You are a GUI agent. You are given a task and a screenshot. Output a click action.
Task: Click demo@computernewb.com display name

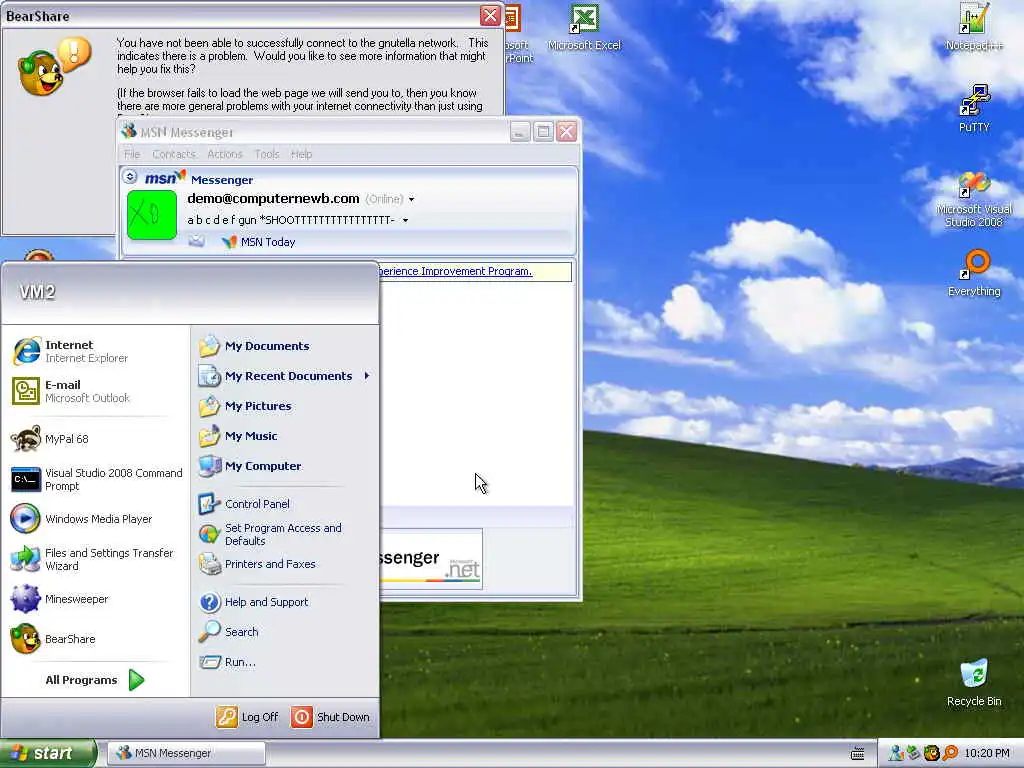pos(273,199)
